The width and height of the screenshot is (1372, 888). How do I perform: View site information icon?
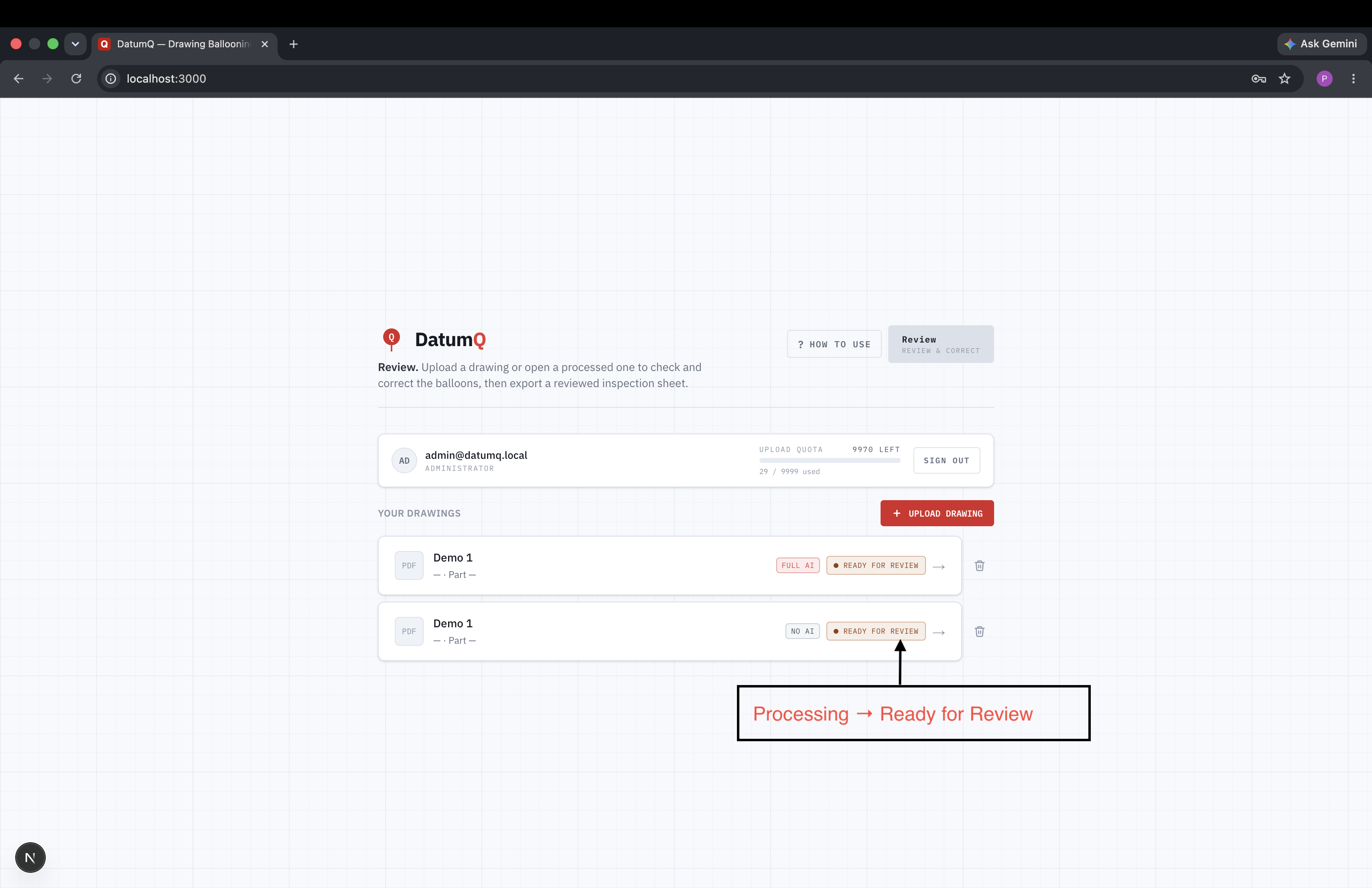tap(111, 78)
